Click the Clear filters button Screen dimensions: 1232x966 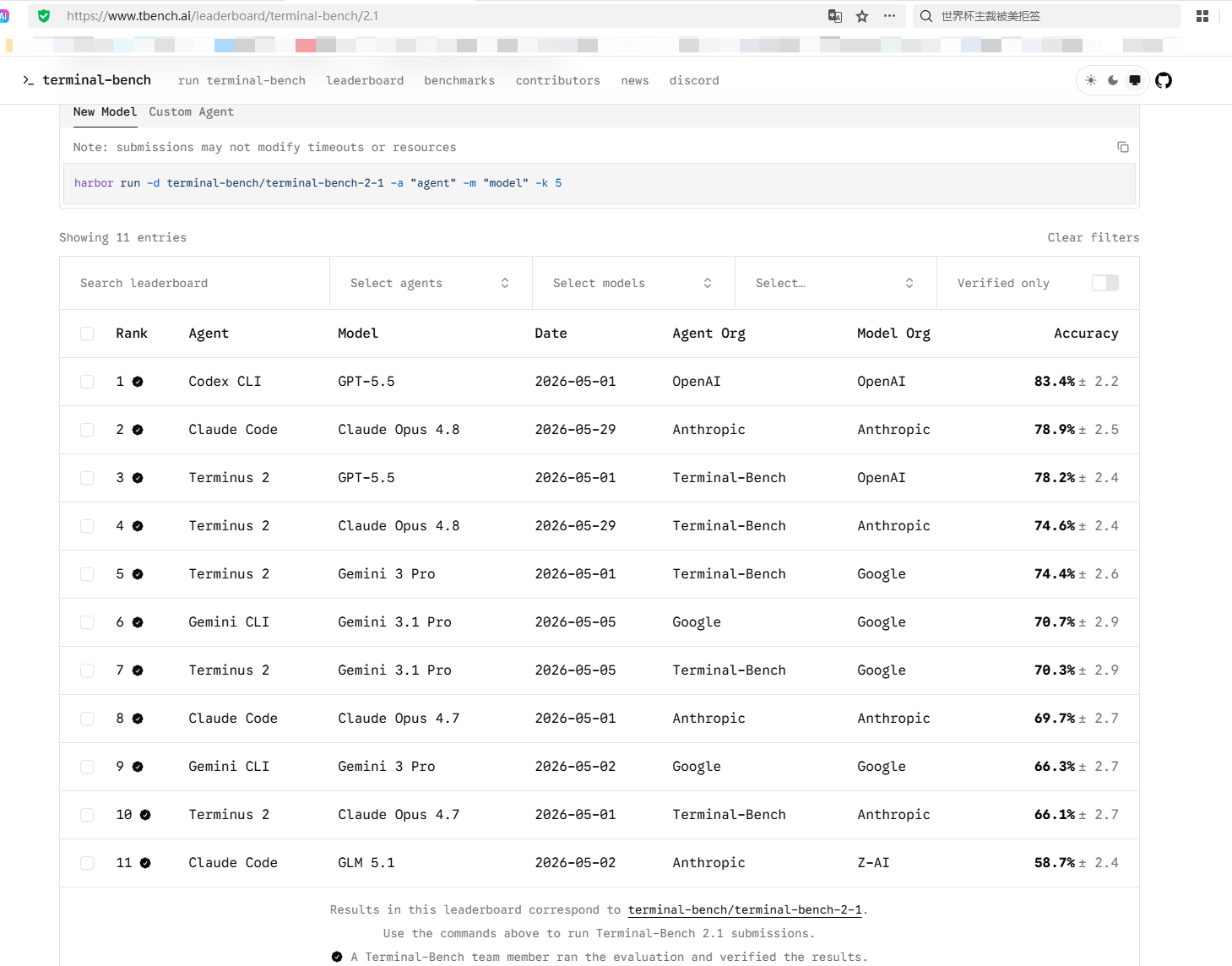coord(1094,238)
